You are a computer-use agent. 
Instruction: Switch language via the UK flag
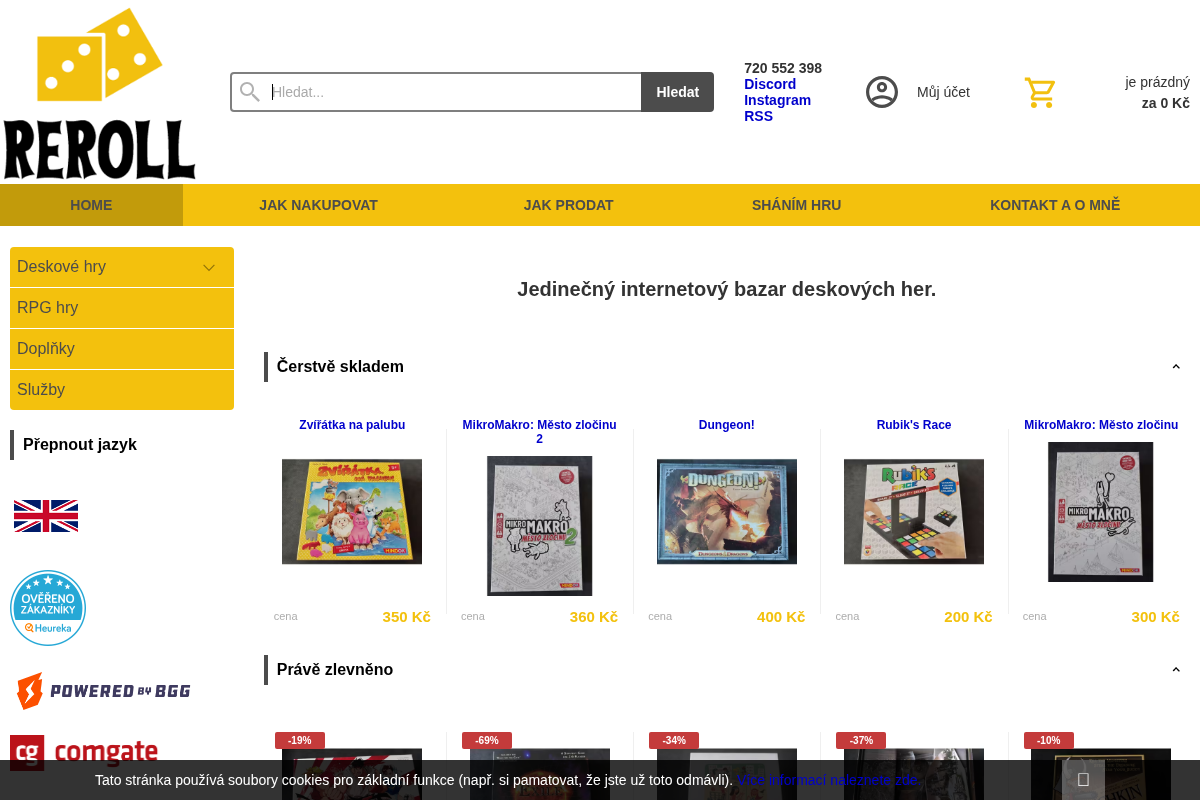tap(46, 516)
